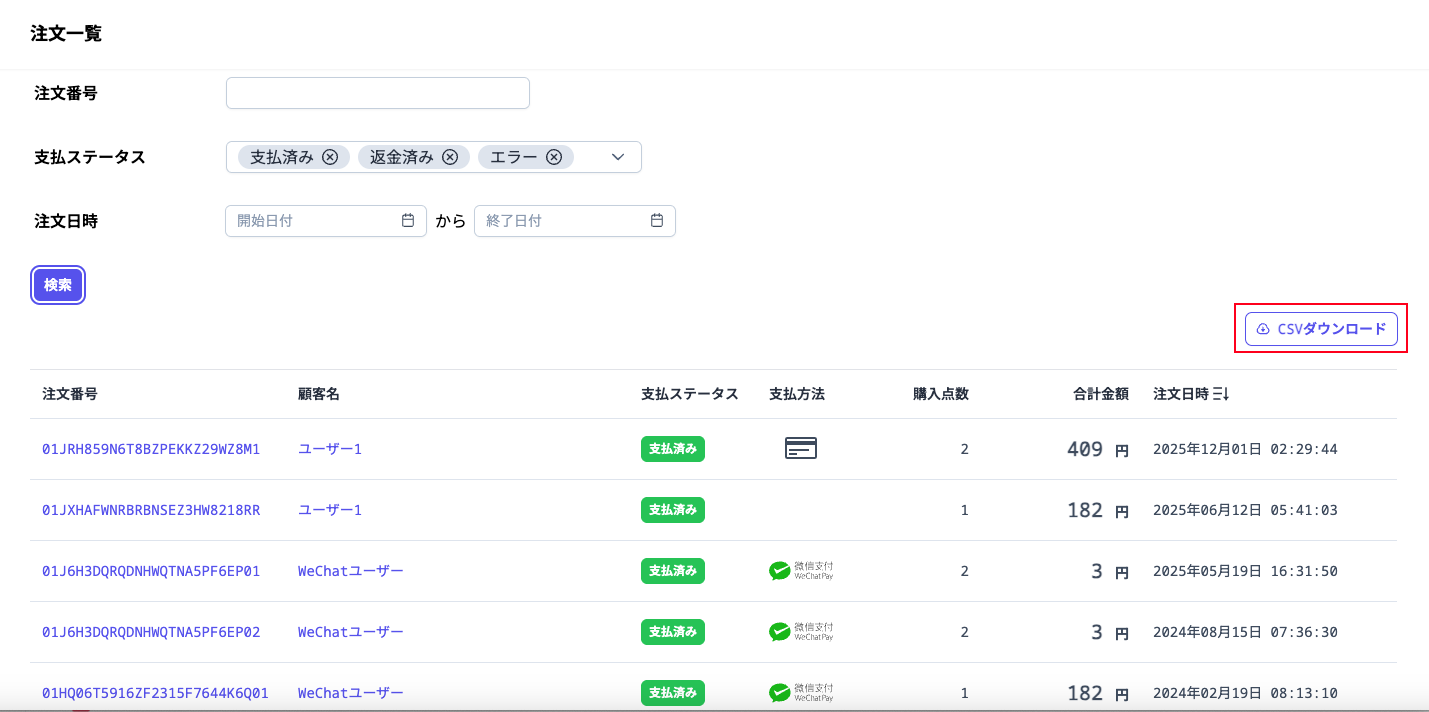
Task: Click date 2024年08月15日 07:36:30
Action: 1245,632
